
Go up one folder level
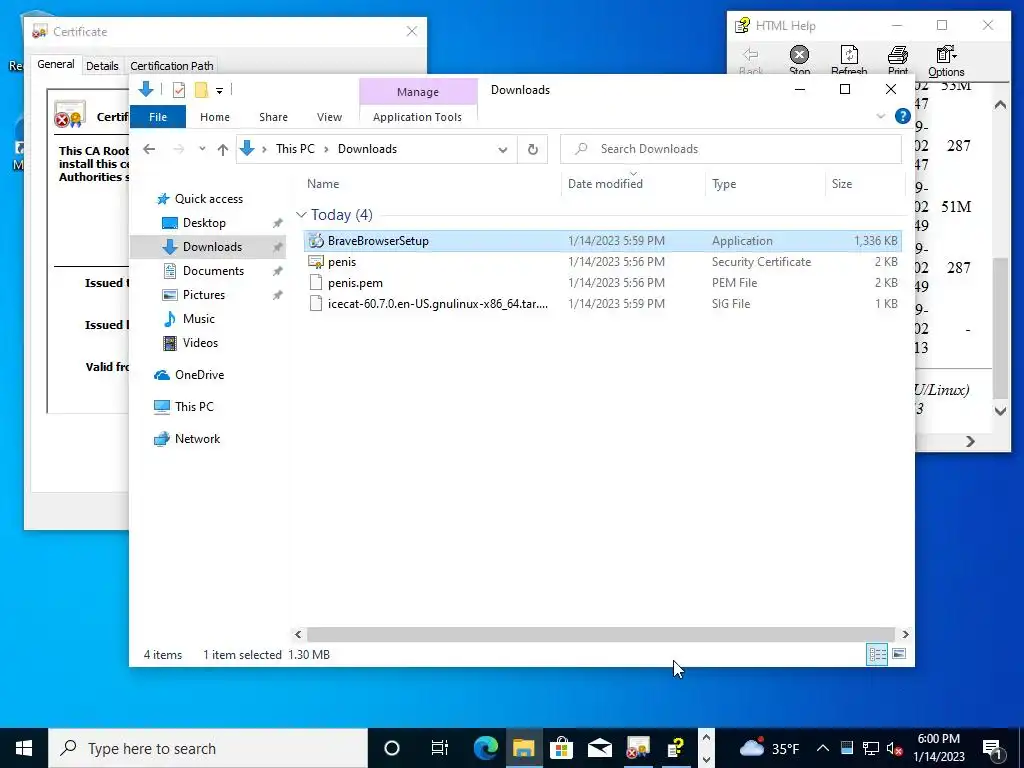[x=223, y=150]
